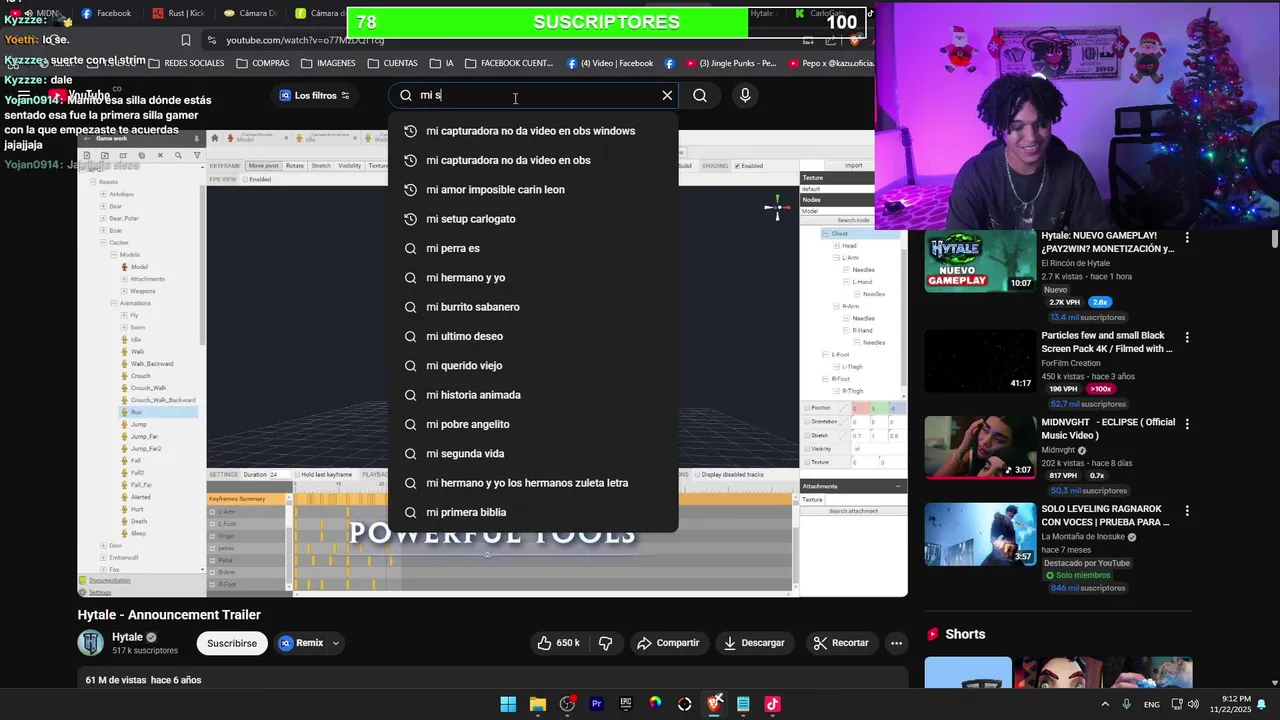This screenshot has height=720, width=1280.
Task: Click the Remix button
Action: [301, 643]
